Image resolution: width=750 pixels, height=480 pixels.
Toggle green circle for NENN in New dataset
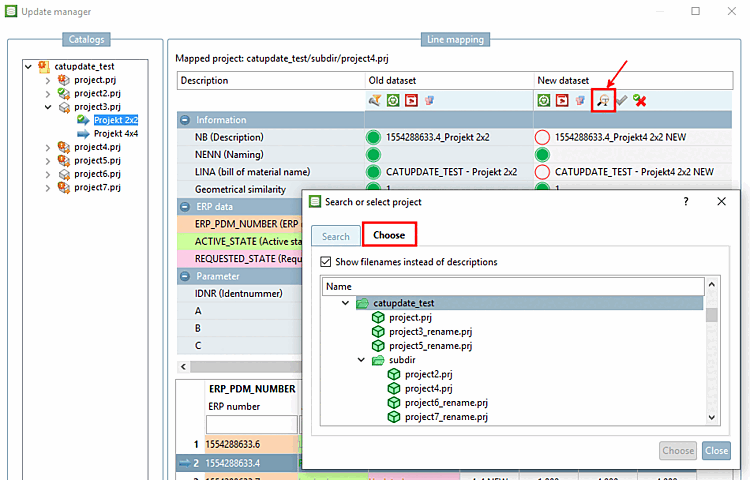[x=542, y=154]
